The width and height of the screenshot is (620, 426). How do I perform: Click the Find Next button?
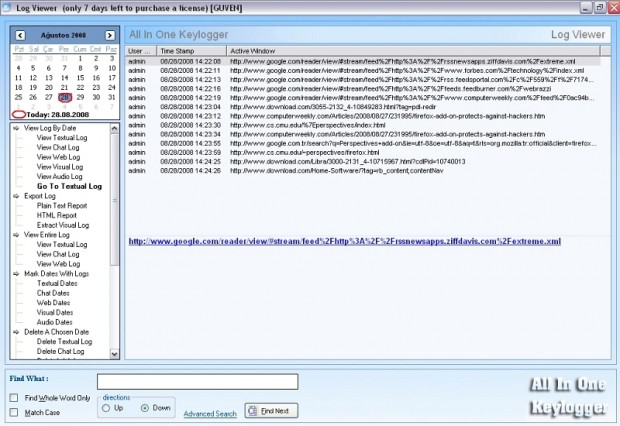point(271,411)
